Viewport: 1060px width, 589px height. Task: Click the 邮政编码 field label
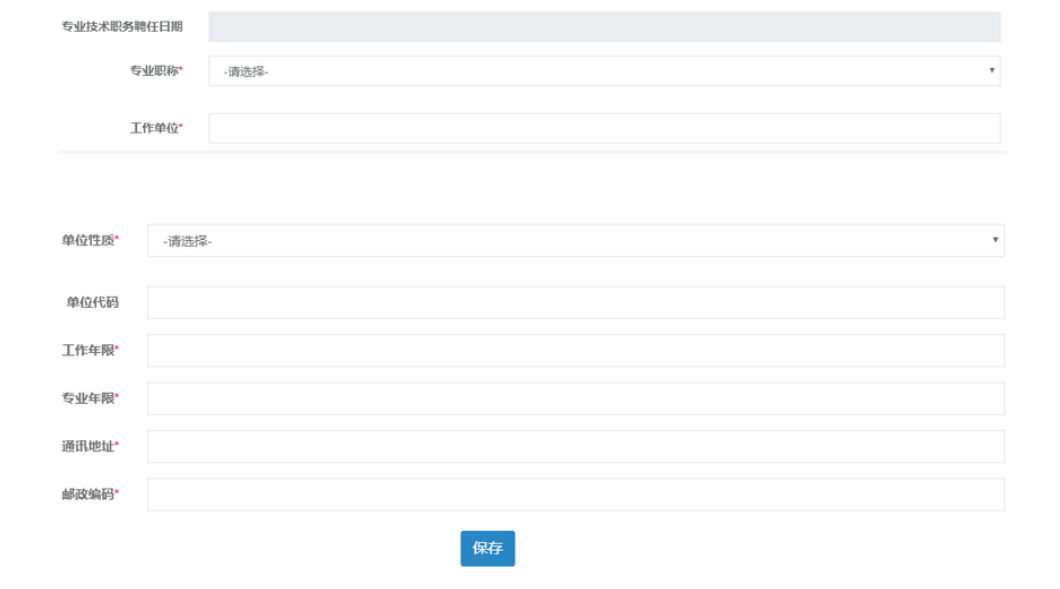coord(88,494)
